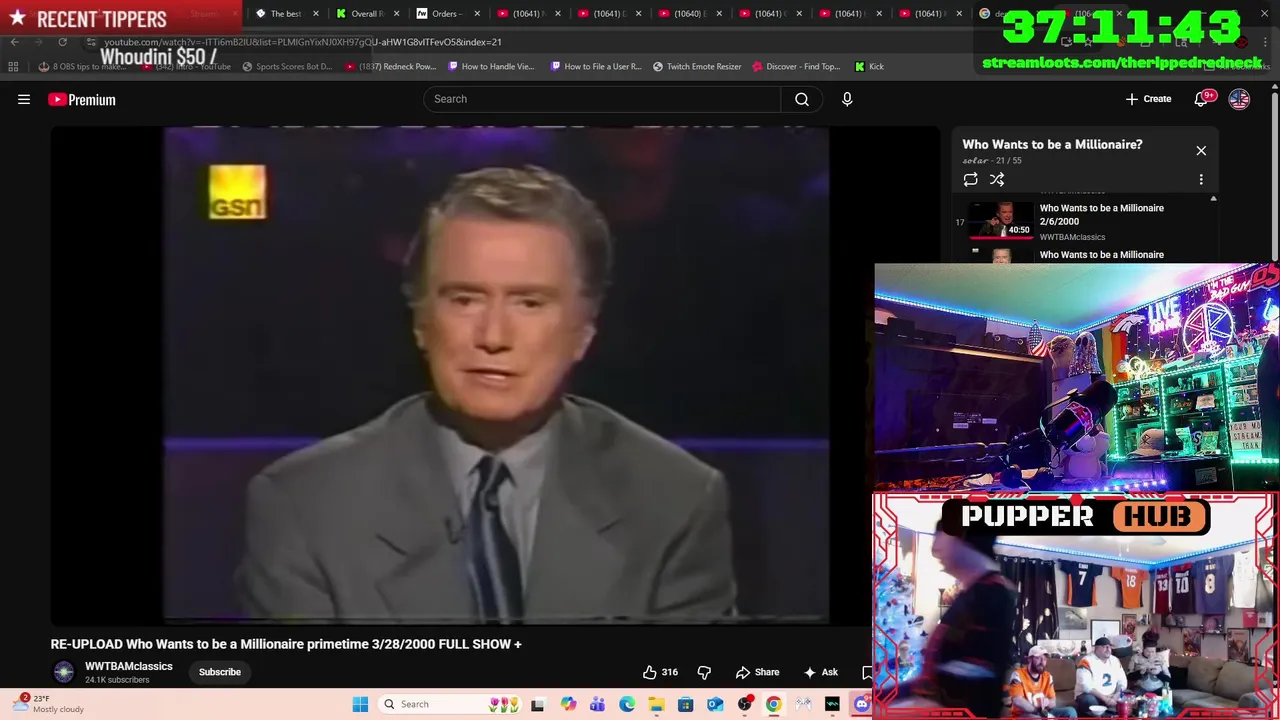Open Discord from the taskbar
This screenshot has height=720, width=1280.
pos(862,705)
